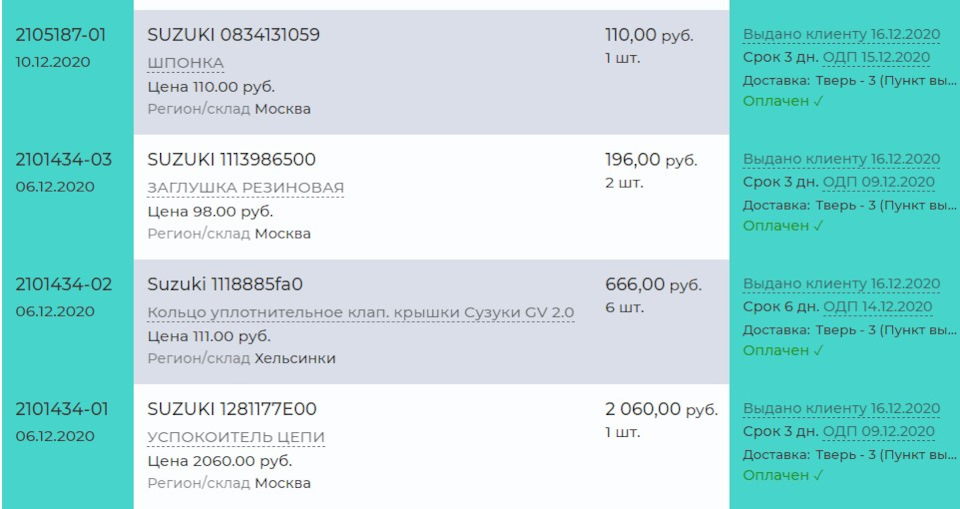Open the ЗАГЛУШКА РЕЗИНОВАЯ part link
The width and height of the screenshot is (960, 509).
[x=245, y=188]
